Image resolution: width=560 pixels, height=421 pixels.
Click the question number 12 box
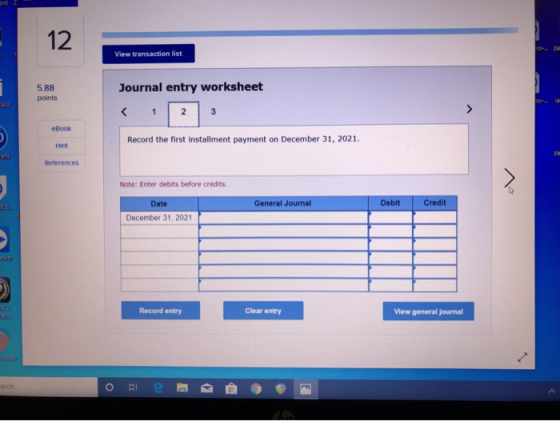coord(60,41)
